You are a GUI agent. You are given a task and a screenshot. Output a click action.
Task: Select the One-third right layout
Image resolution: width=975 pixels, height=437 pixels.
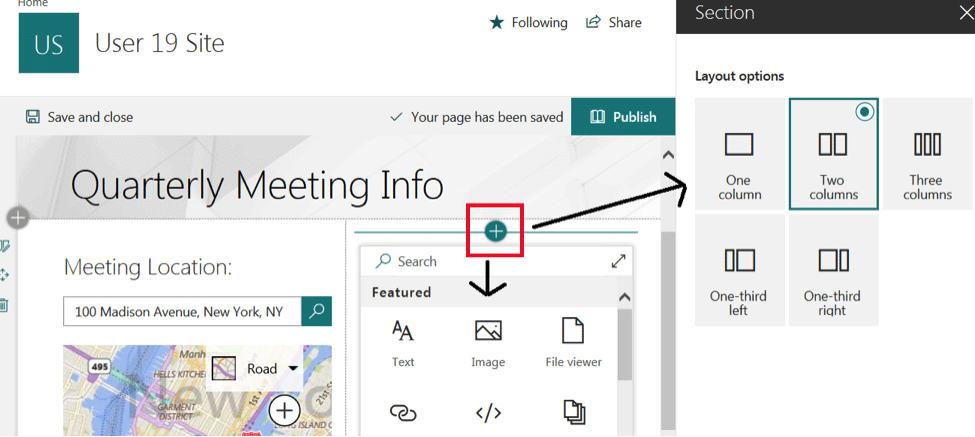tap(833, 270)
